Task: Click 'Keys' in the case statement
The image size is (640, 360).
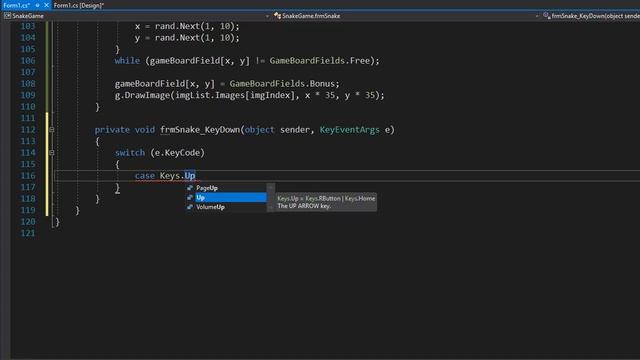Action: [169, 176]
